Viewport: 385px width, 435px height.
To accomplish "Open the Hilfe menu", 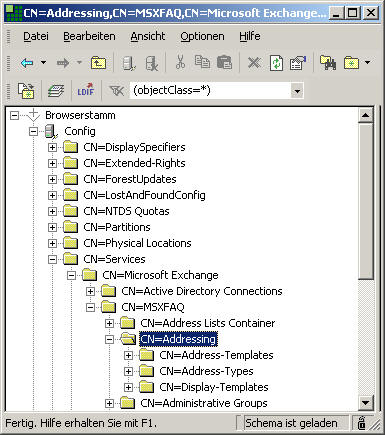I will [250, 36].
